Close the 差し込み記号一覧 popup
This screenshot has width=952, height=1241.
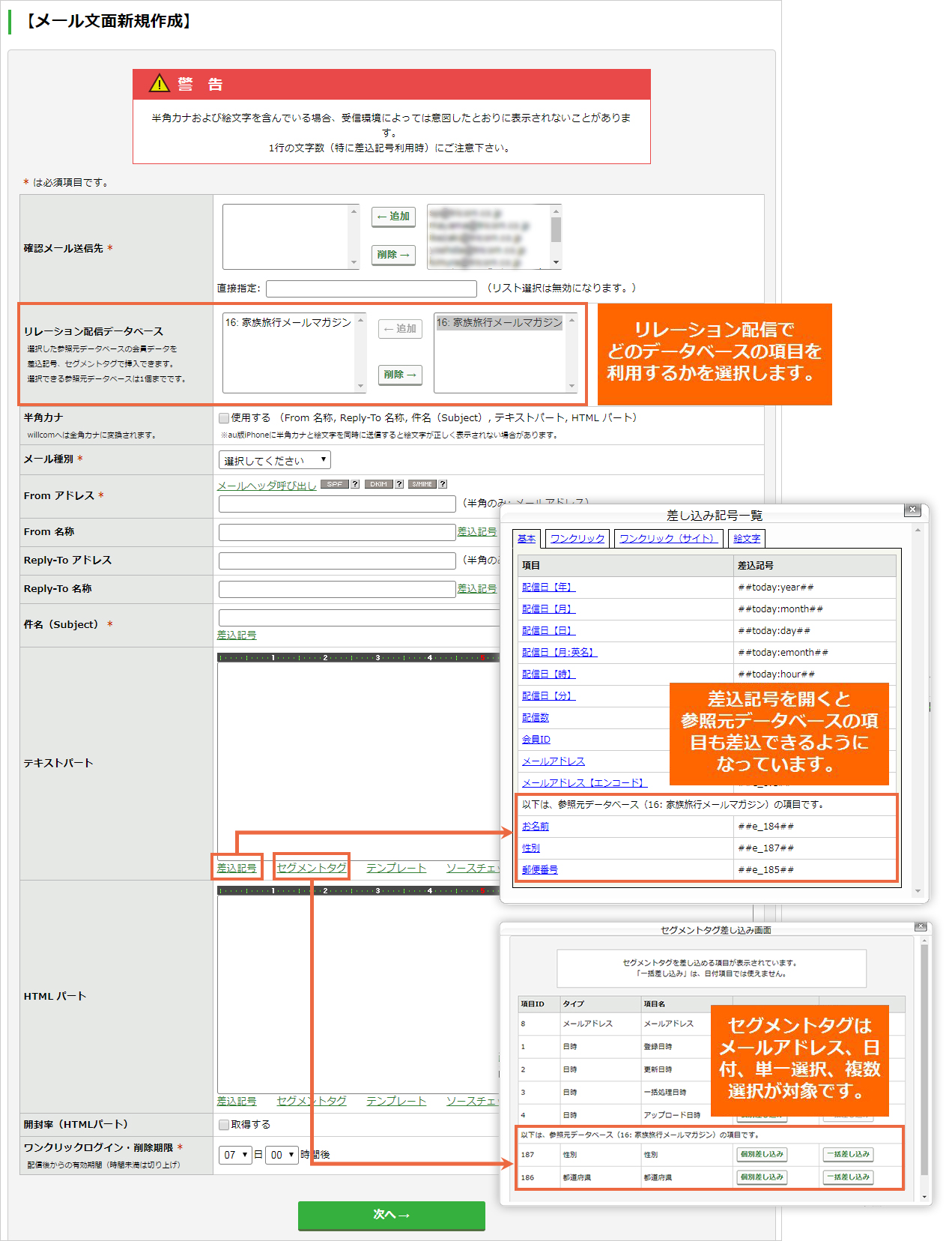click(x=912, y=510)
